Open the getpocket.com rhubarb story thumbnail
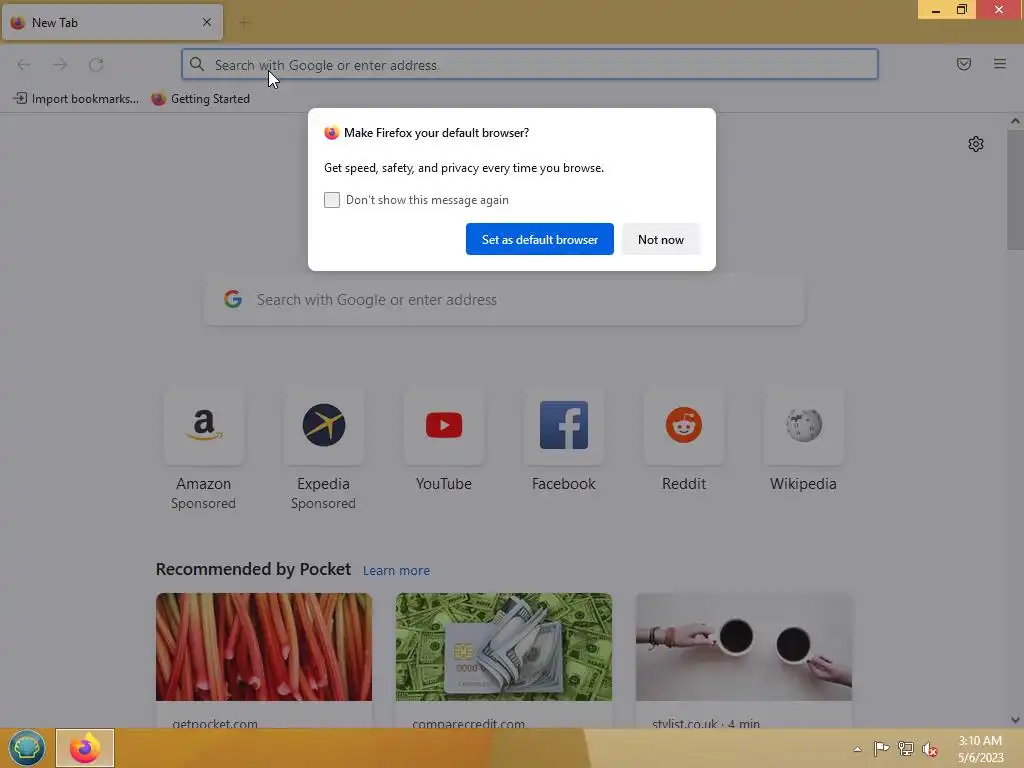This screenshot has width=1024, height=768. (264, 647)
